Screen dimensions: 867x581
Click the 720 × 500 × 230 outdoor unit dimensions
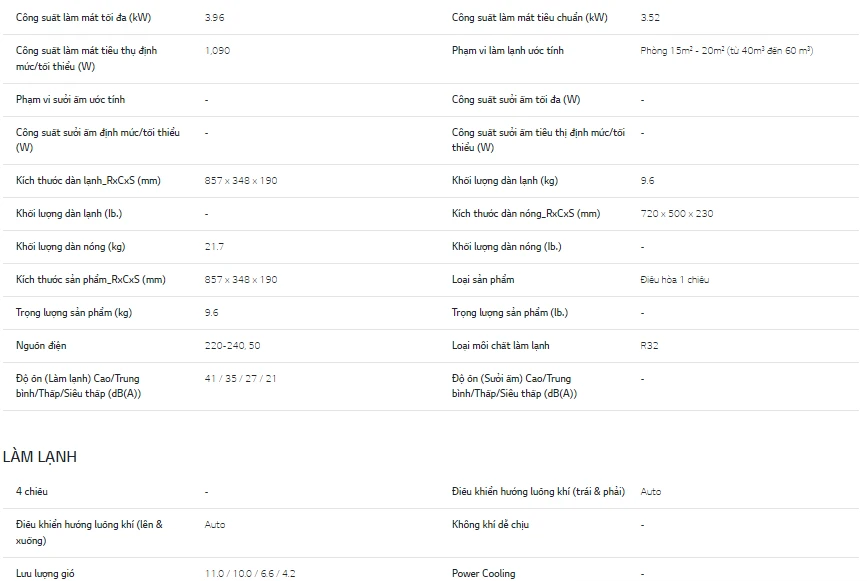click(677, 214)
